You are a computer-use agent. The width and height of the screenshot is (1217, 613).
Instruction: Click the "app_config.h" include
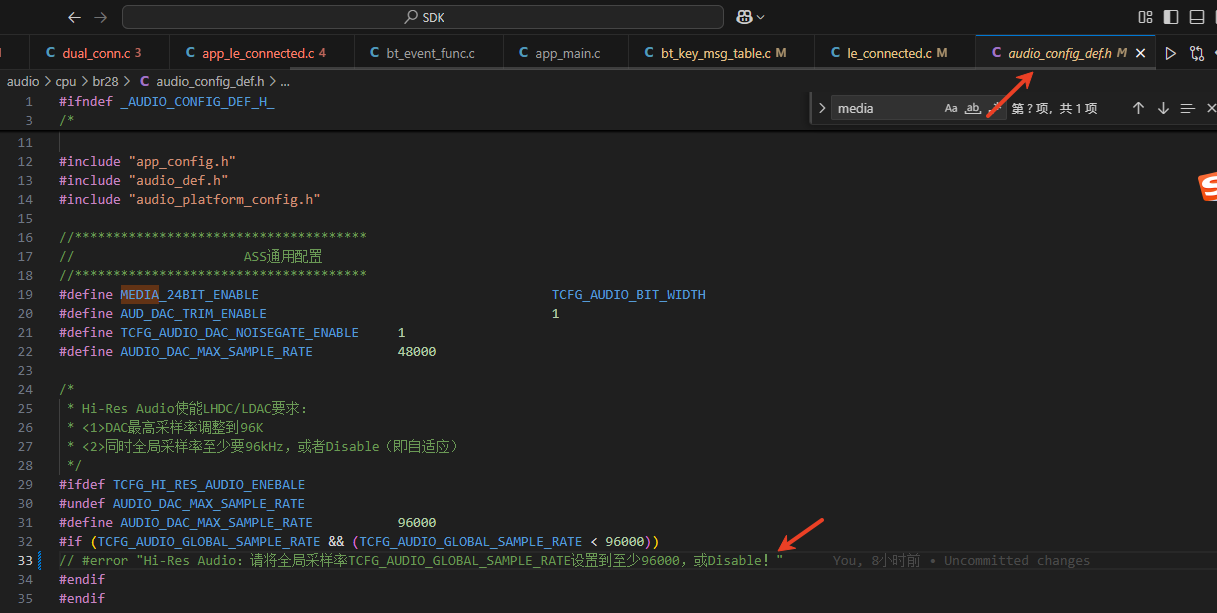182,162
